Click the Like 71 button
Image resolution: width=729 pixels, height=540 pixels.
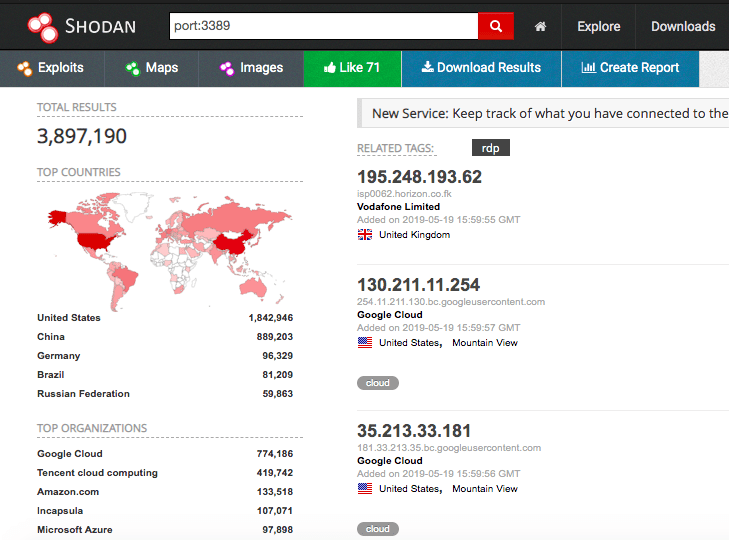352,68
